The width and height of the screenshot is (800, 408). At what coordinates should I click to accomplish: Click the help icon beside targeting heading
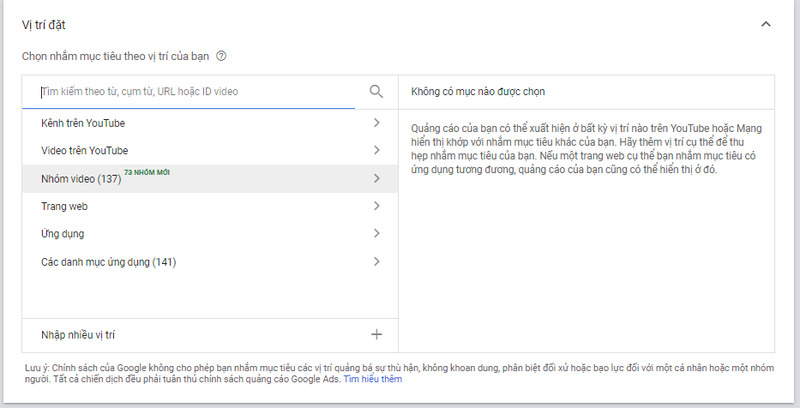pos(221,57)
